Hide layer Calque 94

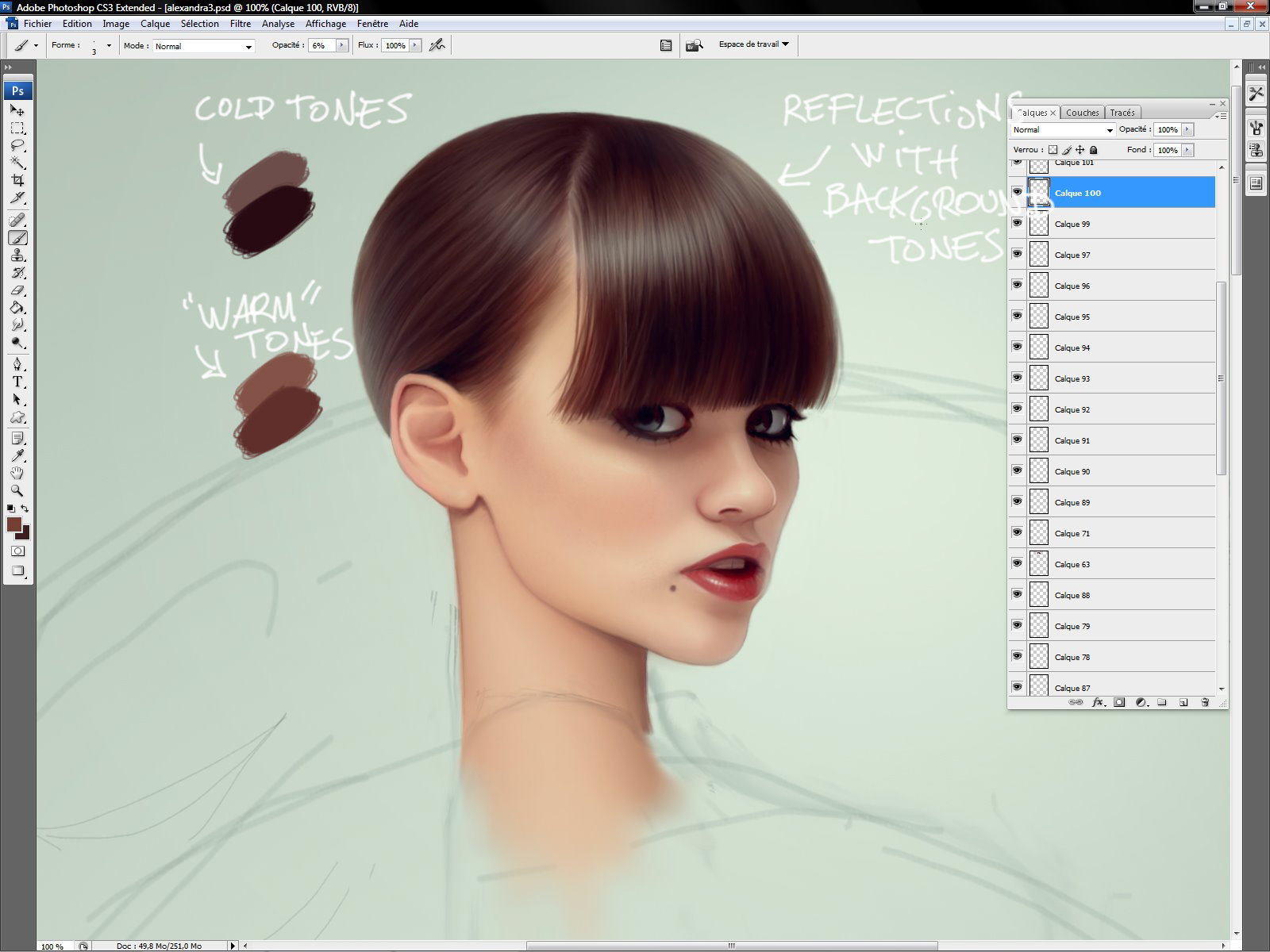1017,347
